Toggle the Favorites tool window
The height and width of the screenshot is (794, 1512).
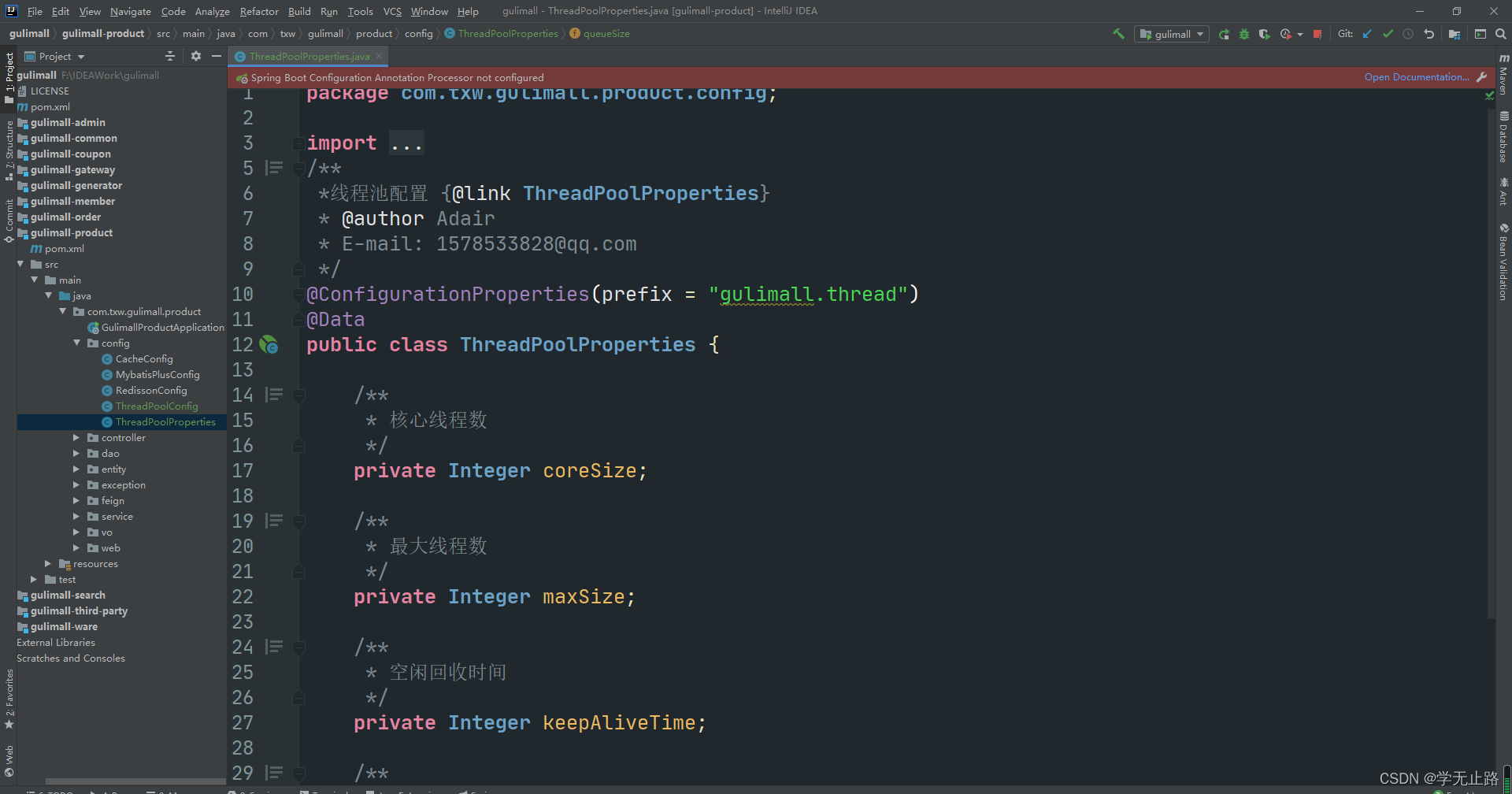(9, 699)
